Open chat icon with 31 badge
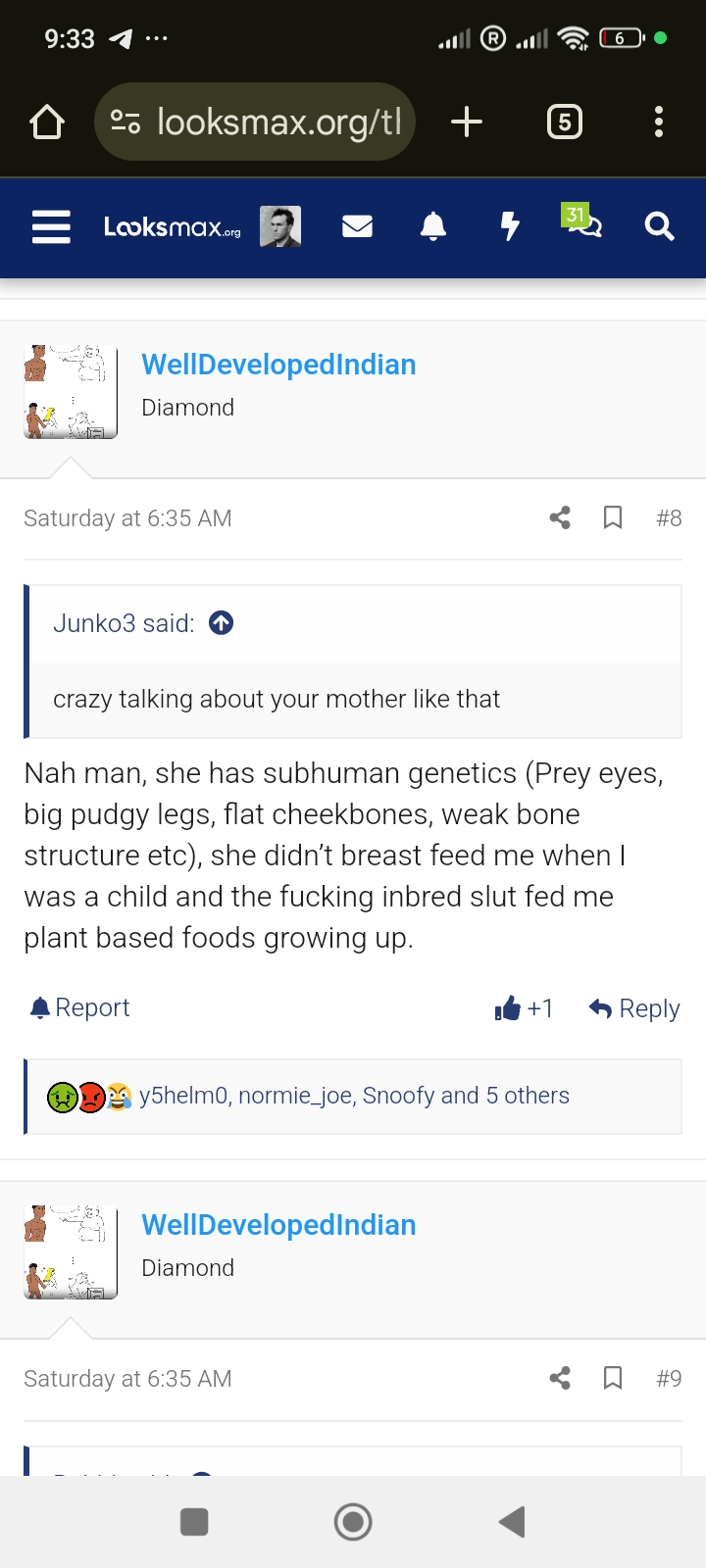The width and height of the screenshot is (706, 1568). coord(582,221)
